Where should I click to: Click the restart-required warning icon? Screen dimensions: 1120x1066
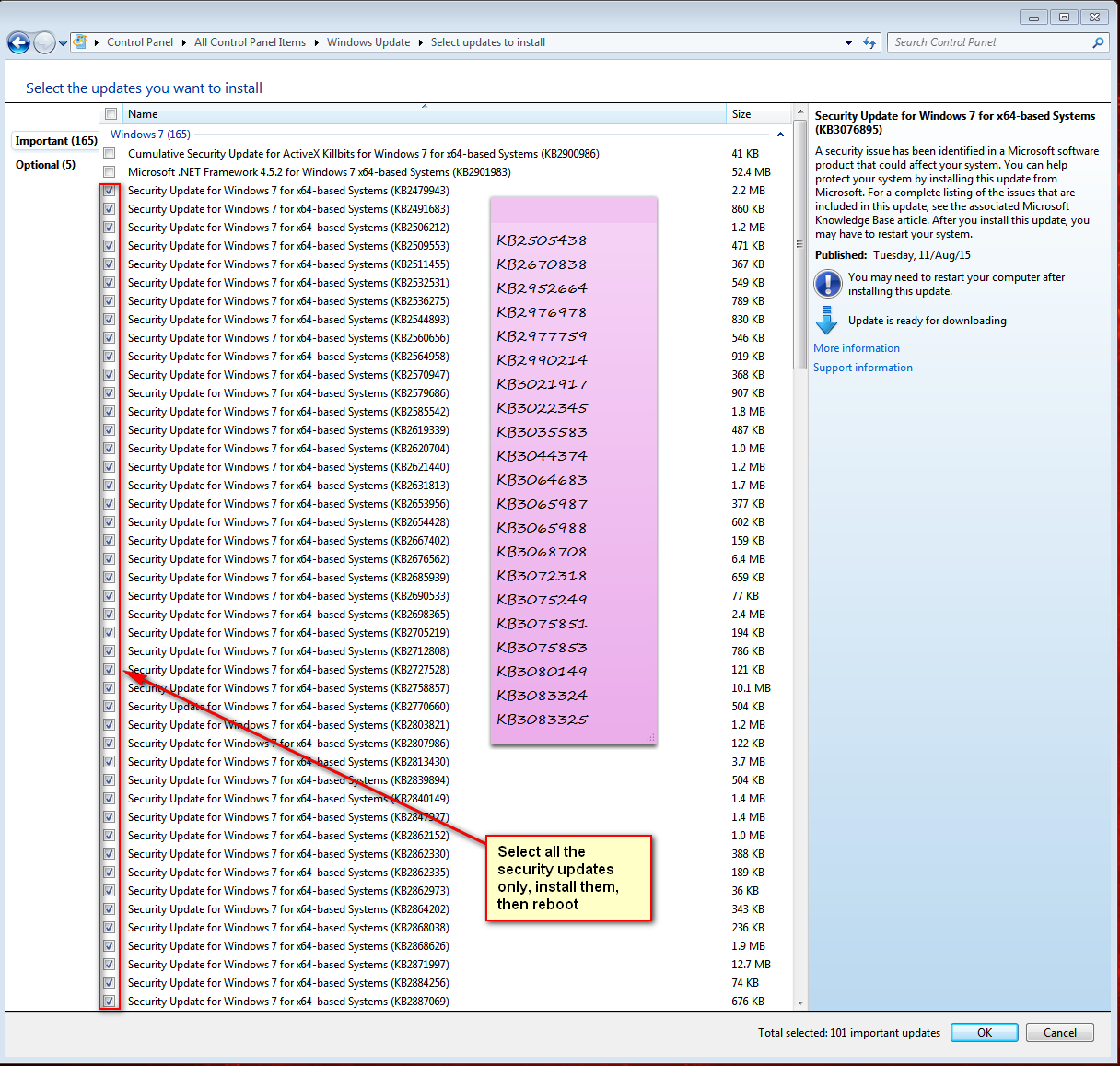[x=827, y=284]
